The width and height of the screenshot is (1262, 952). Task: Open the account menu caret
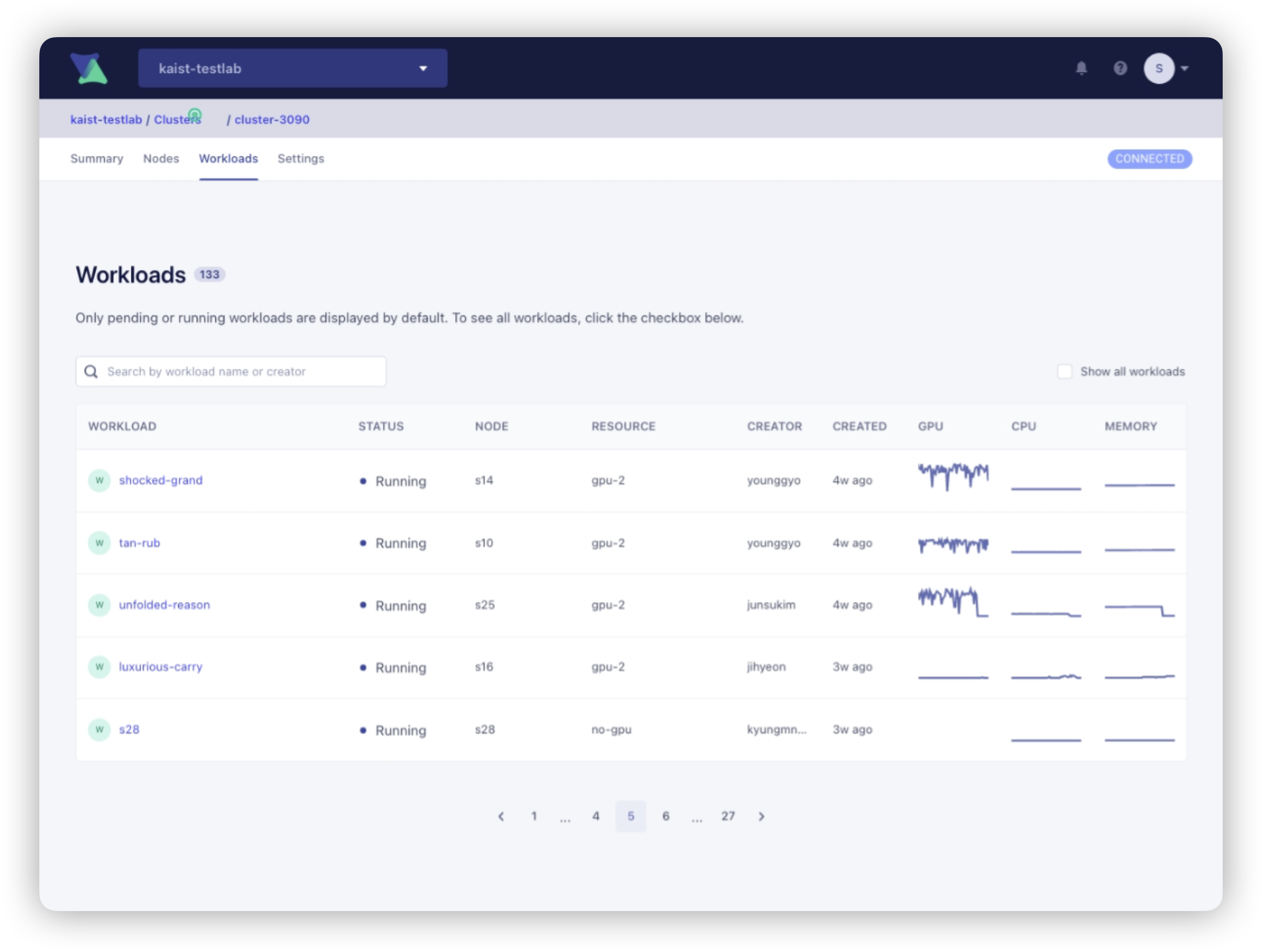click(x=1184, y=68)
